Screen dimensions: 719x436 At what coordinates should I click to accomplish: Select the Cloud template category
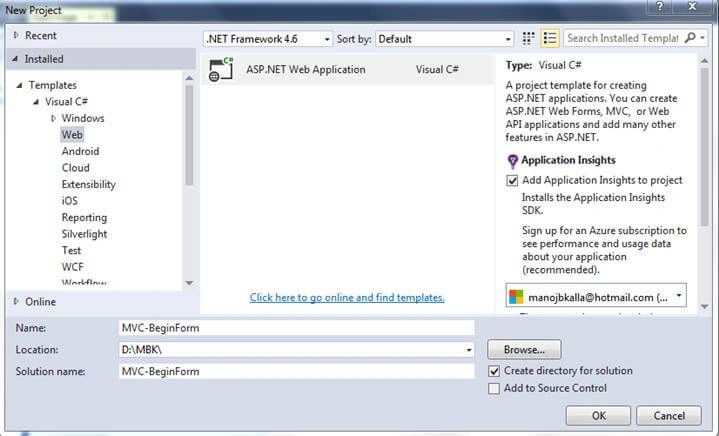click(76, 168)
